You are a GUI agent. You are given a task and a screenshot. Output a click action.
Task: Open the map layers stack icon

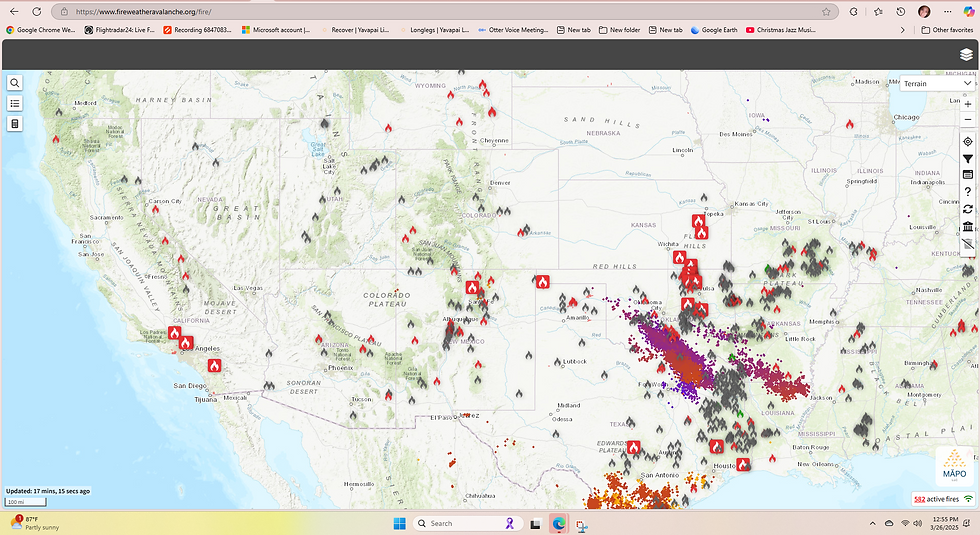(x=966, y=55)
